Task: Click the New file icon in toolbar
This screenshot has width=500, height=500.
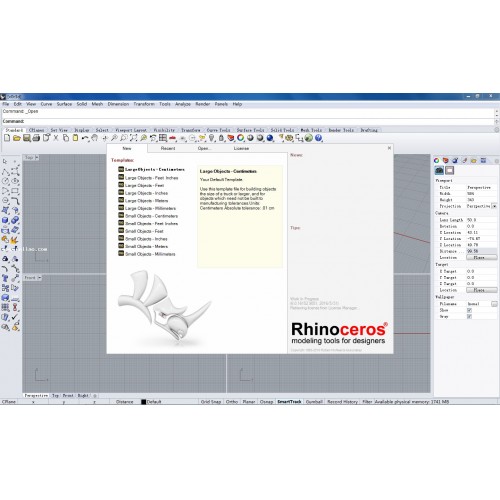Action: click(7, 138)
